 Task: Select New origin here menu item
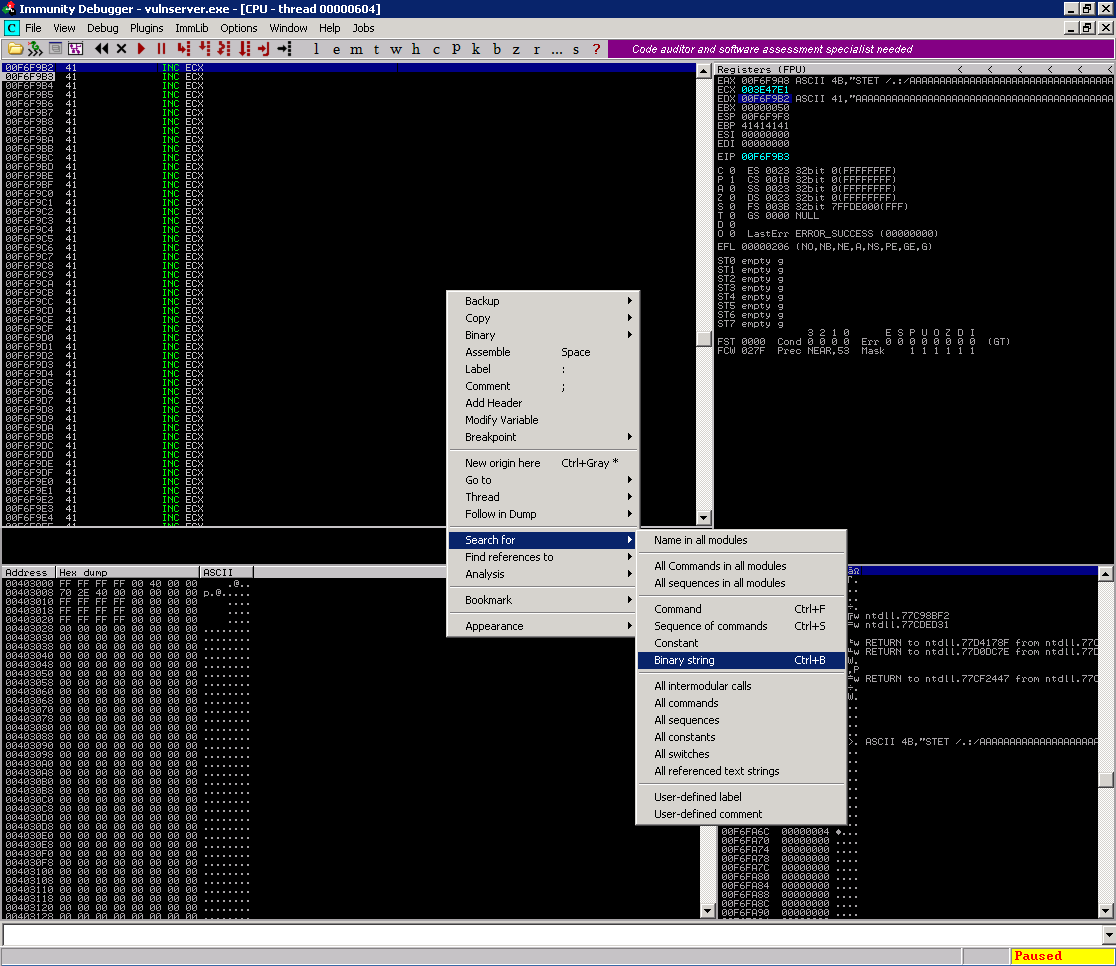click(x=543, y=463)
